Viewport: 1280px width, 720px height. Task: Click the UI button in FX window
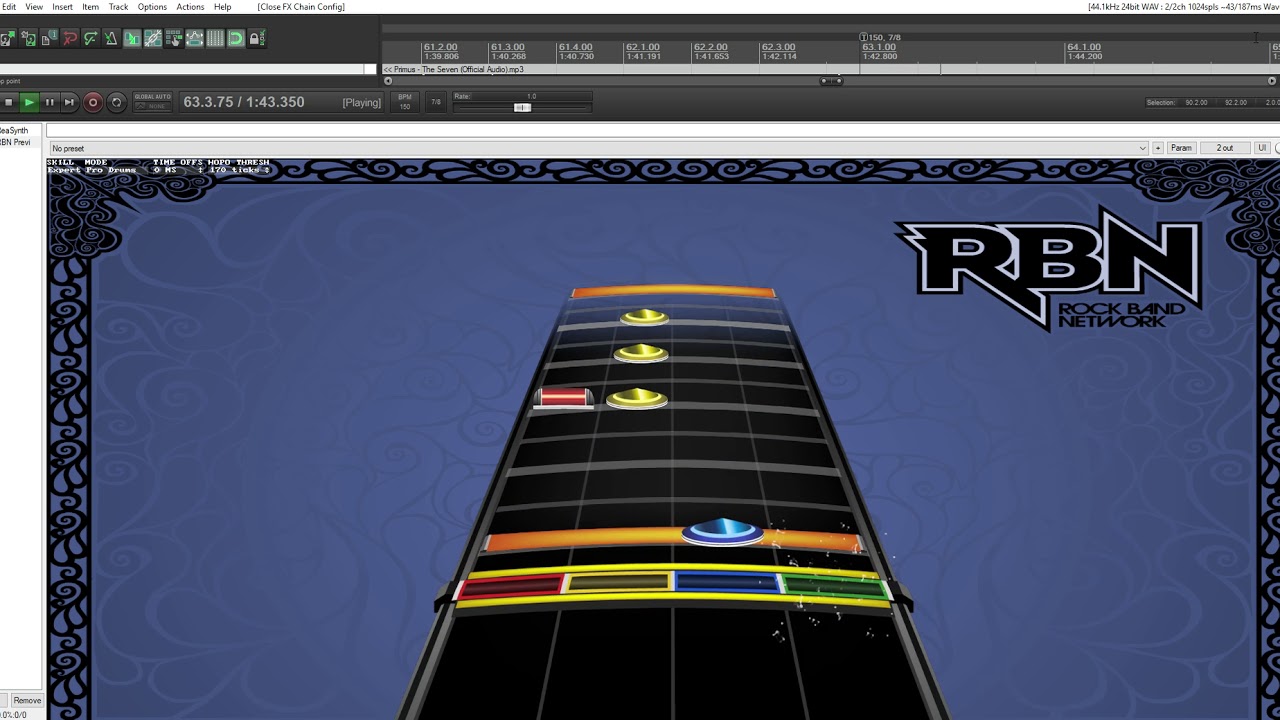(x=1262, y=148)
